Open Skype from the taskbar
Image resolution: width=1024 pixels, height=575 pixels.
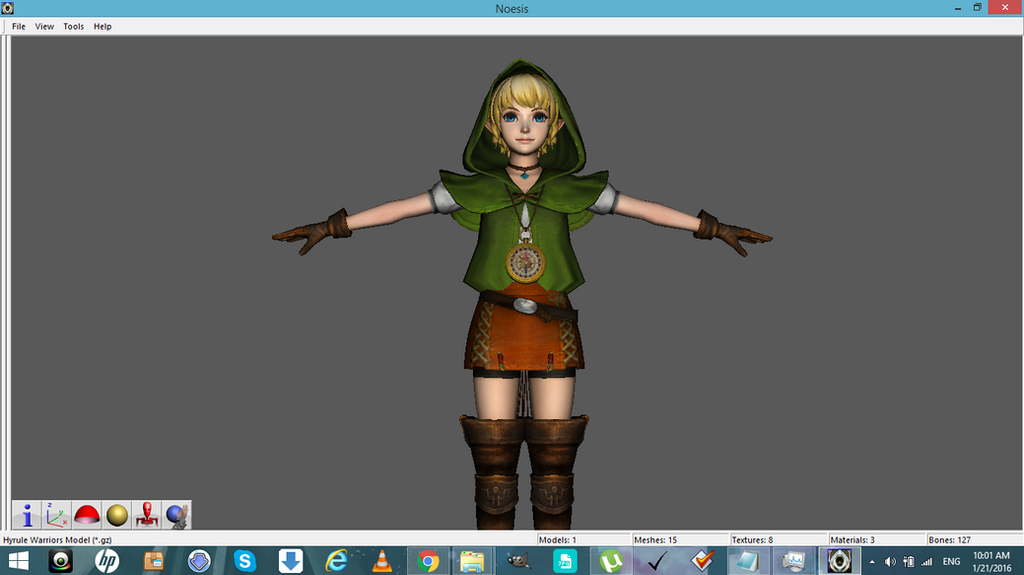click(245, 561)
